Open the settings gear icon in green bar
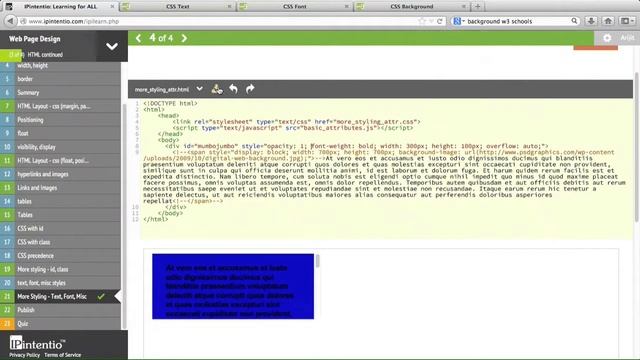The width and height of the screenshot is (640, 360). tap(607, 38)
